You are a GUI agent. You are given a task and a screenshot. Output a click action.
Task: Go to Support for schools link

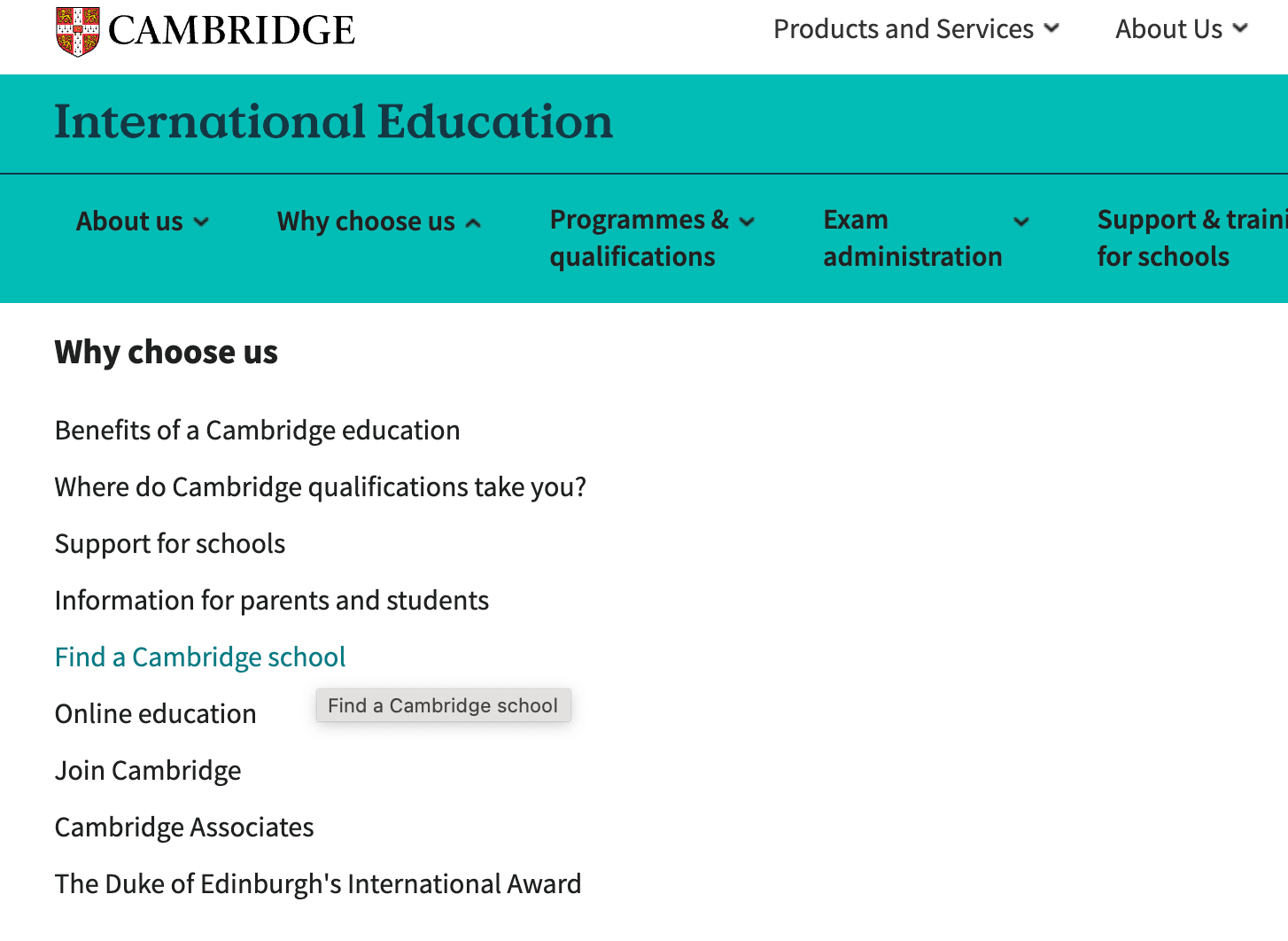pyautogui.click(x=170, y=544)
